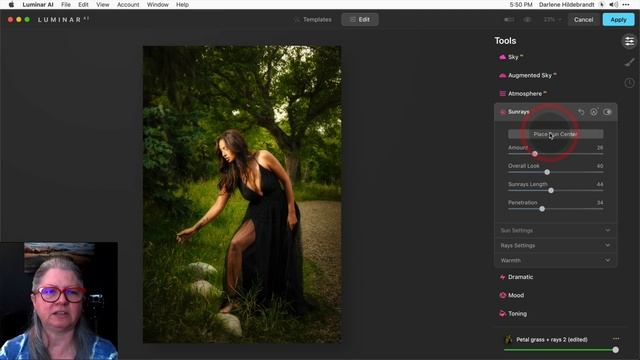Toggle Sunrays tool visibility
This screenshot has height=360, width=640.
pyautogui.click(x=607, y=112)
